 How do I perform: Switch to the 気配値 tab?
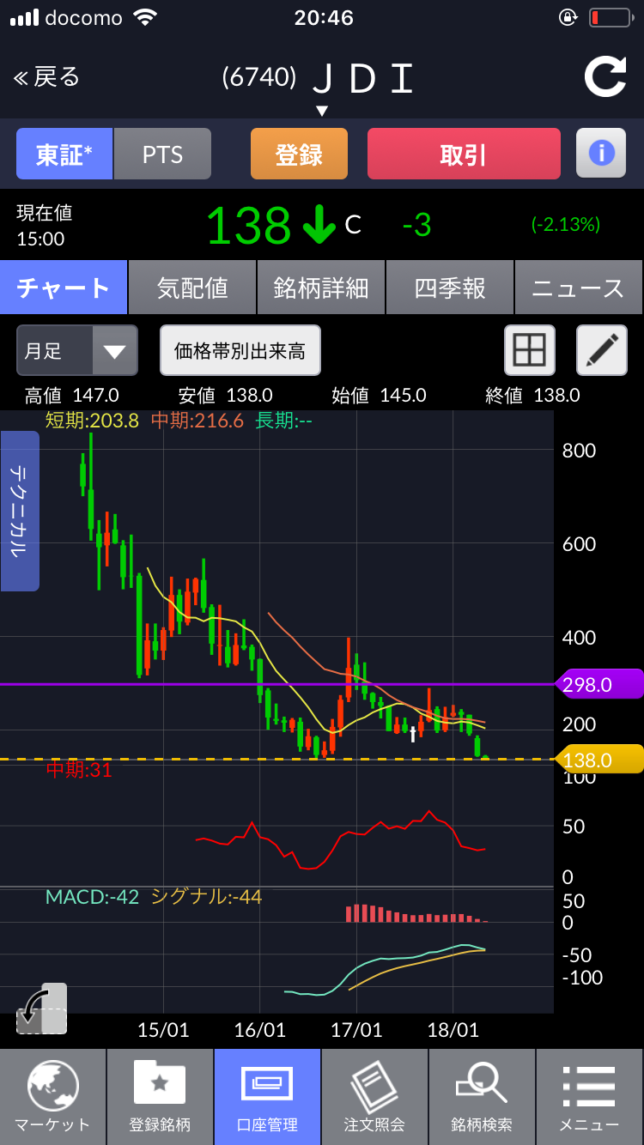192,288
